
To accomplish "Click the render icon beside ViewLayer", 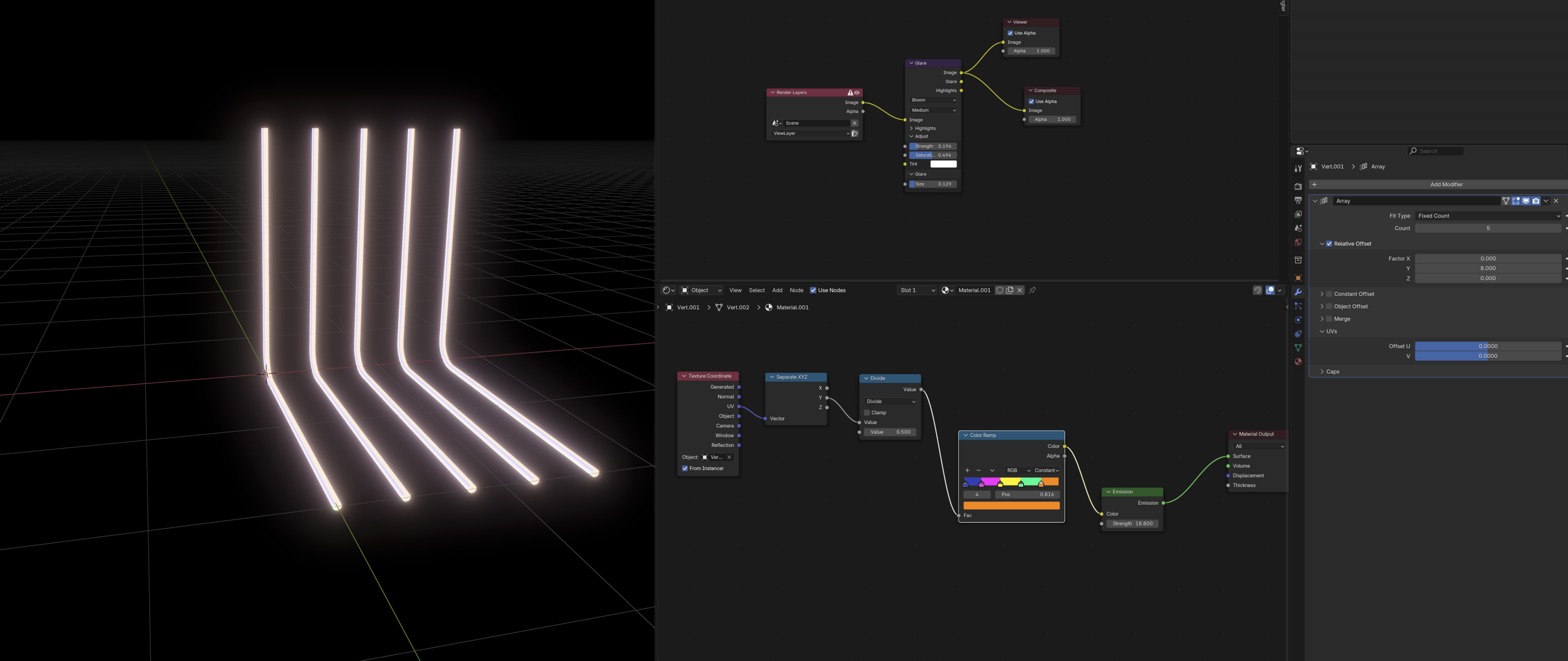I will click(x=855, y=133).
